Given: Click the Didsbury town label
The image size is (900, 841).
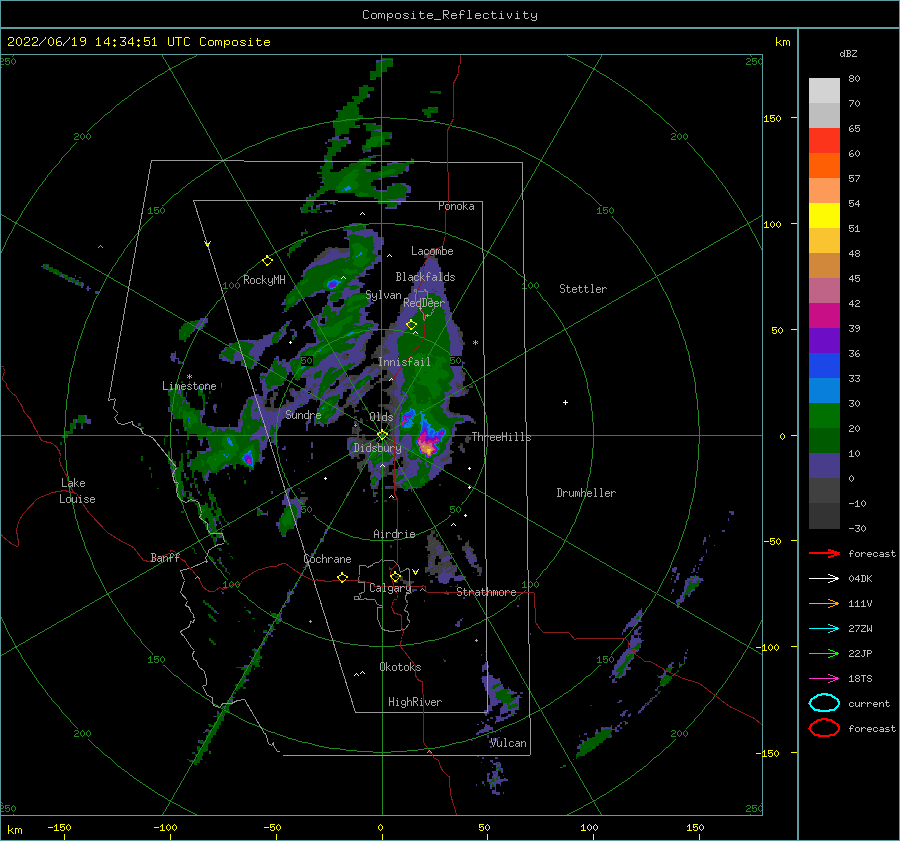Looking at the screenshot, I should coord(377,448).
